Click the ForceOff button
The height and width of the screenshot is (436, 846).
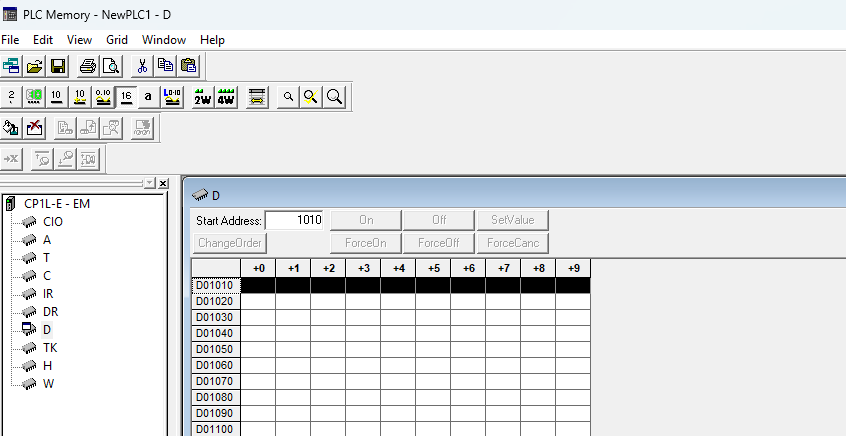[x=439, y=243]
